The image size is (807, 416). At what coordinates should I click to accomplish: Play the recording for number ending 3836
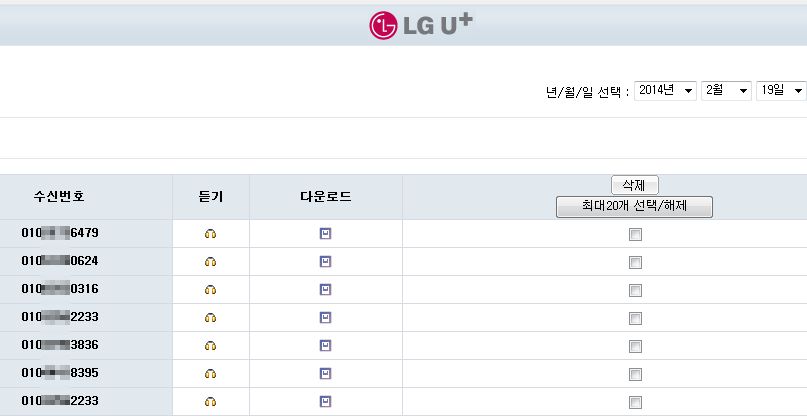click(x=210, y=345)
